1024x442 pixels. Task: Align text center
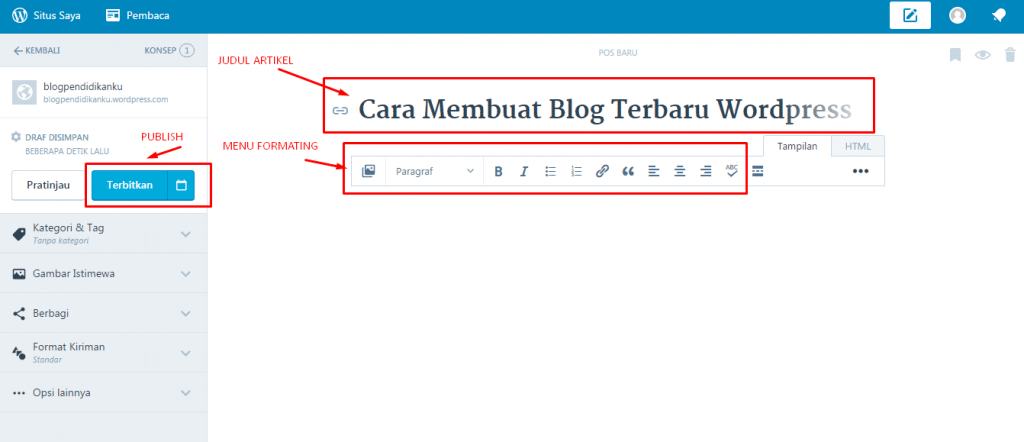point(680,171)
